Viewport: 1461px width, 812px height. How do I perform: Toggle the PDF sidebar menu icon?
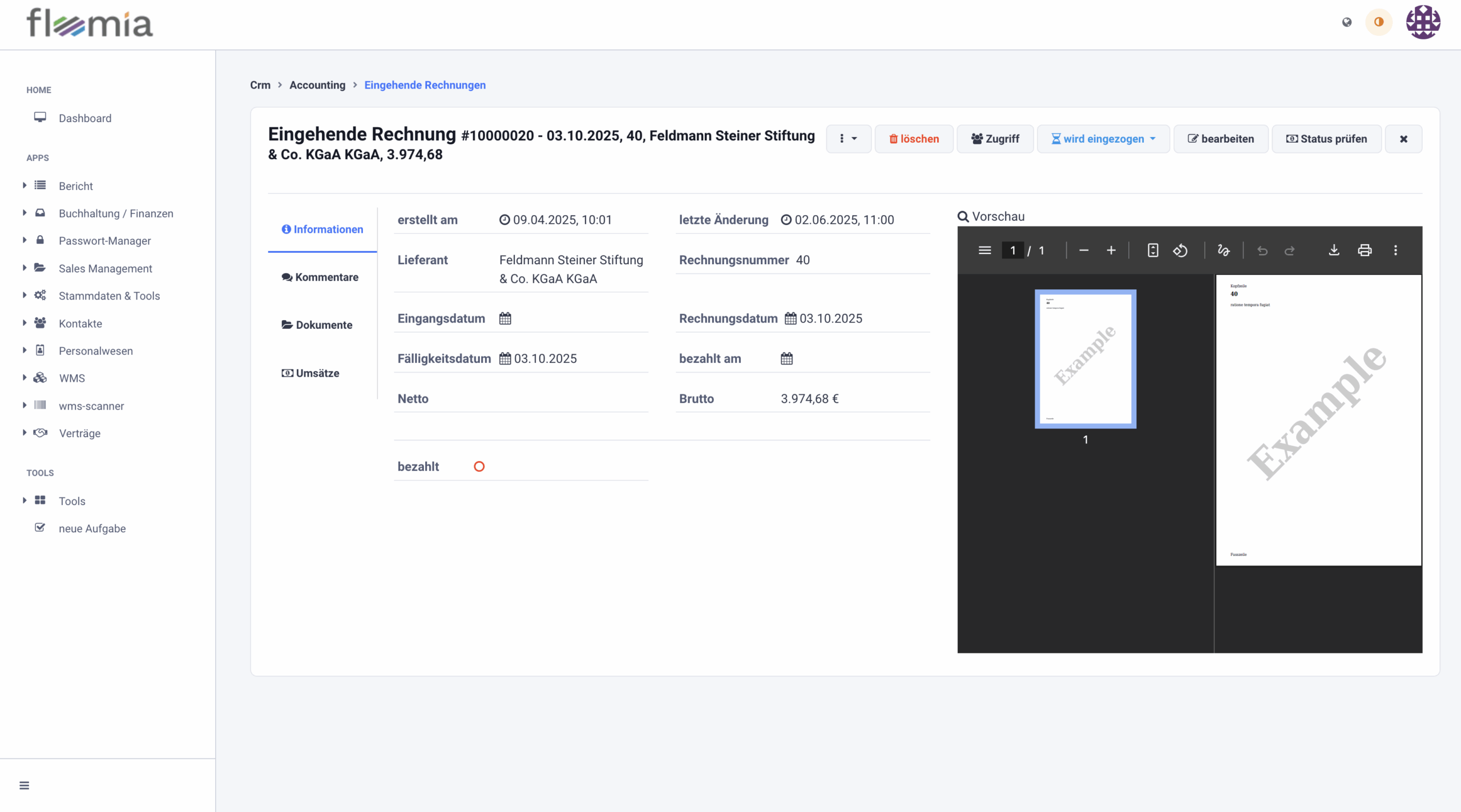coord(984,250)
